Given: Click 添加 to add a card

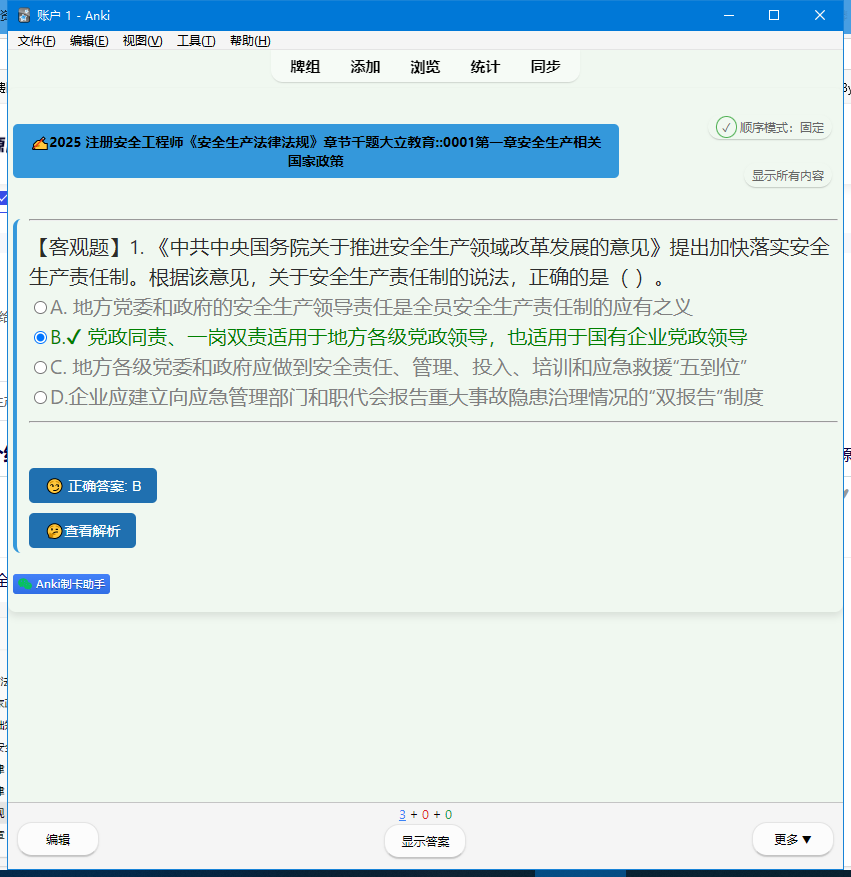Looking at the screenshot, I should point(365,67).
